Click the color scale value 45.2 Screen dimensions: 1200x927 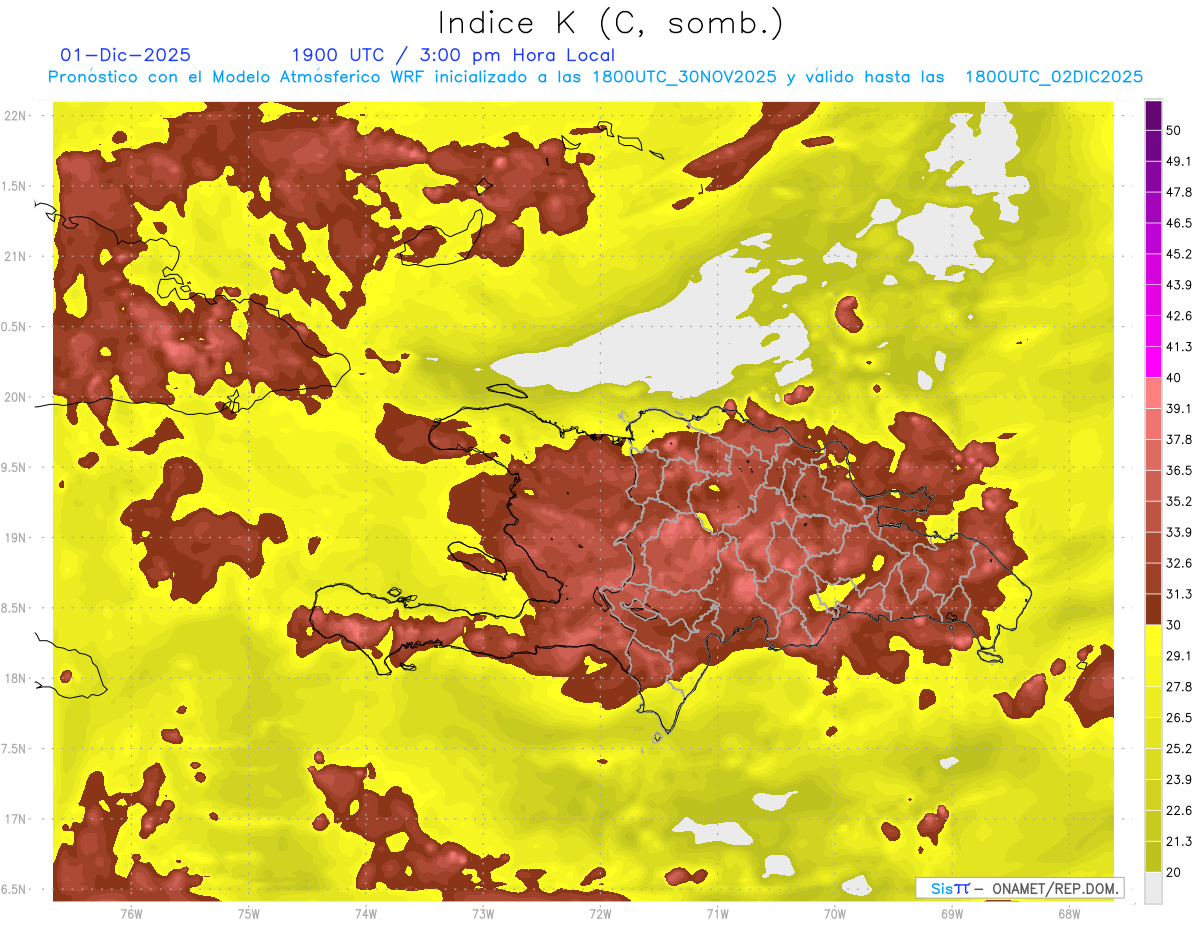(x=1180, y=254)
